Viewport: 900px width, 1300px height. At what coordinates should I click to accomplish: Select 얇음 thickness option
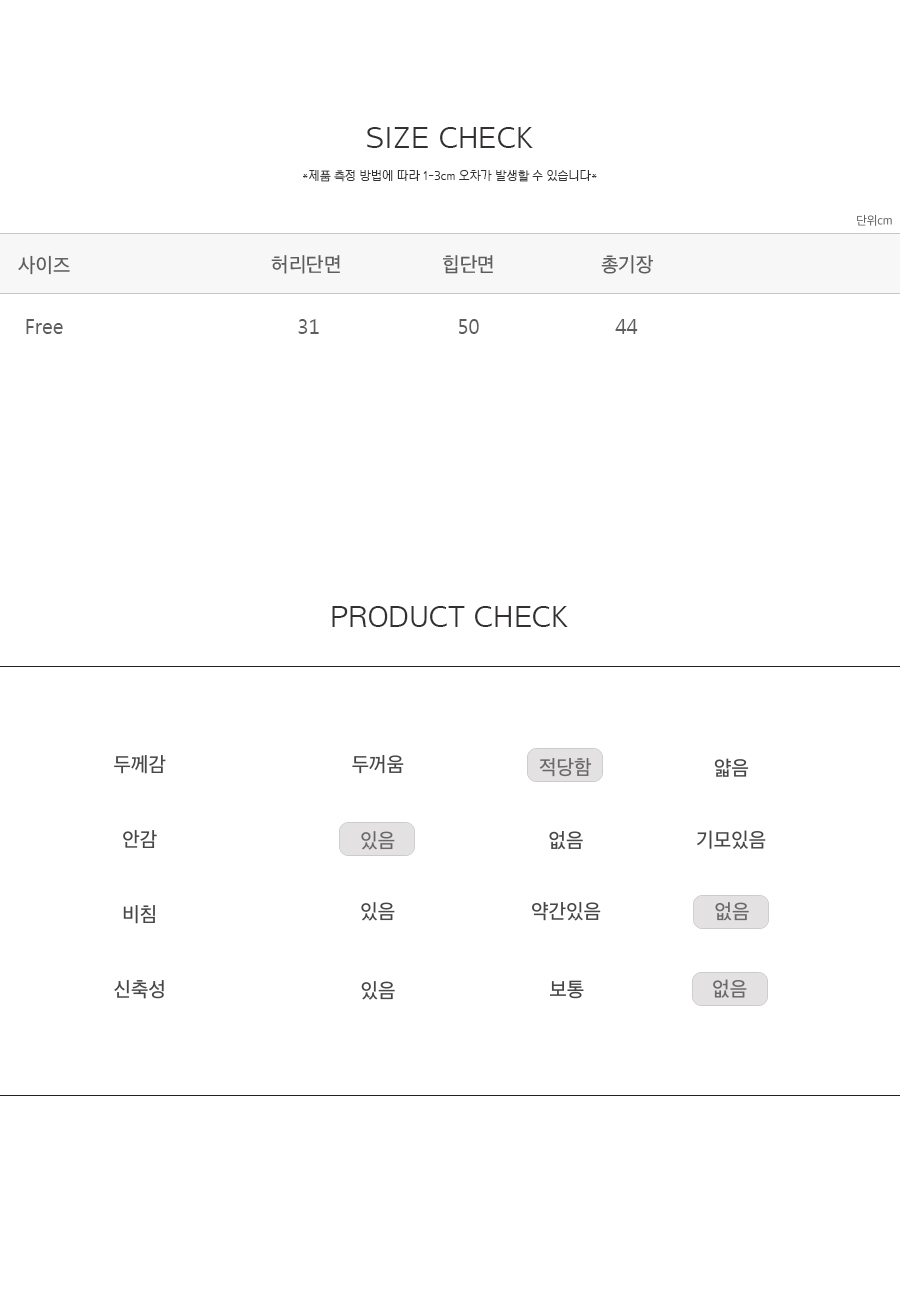point(731,767)
